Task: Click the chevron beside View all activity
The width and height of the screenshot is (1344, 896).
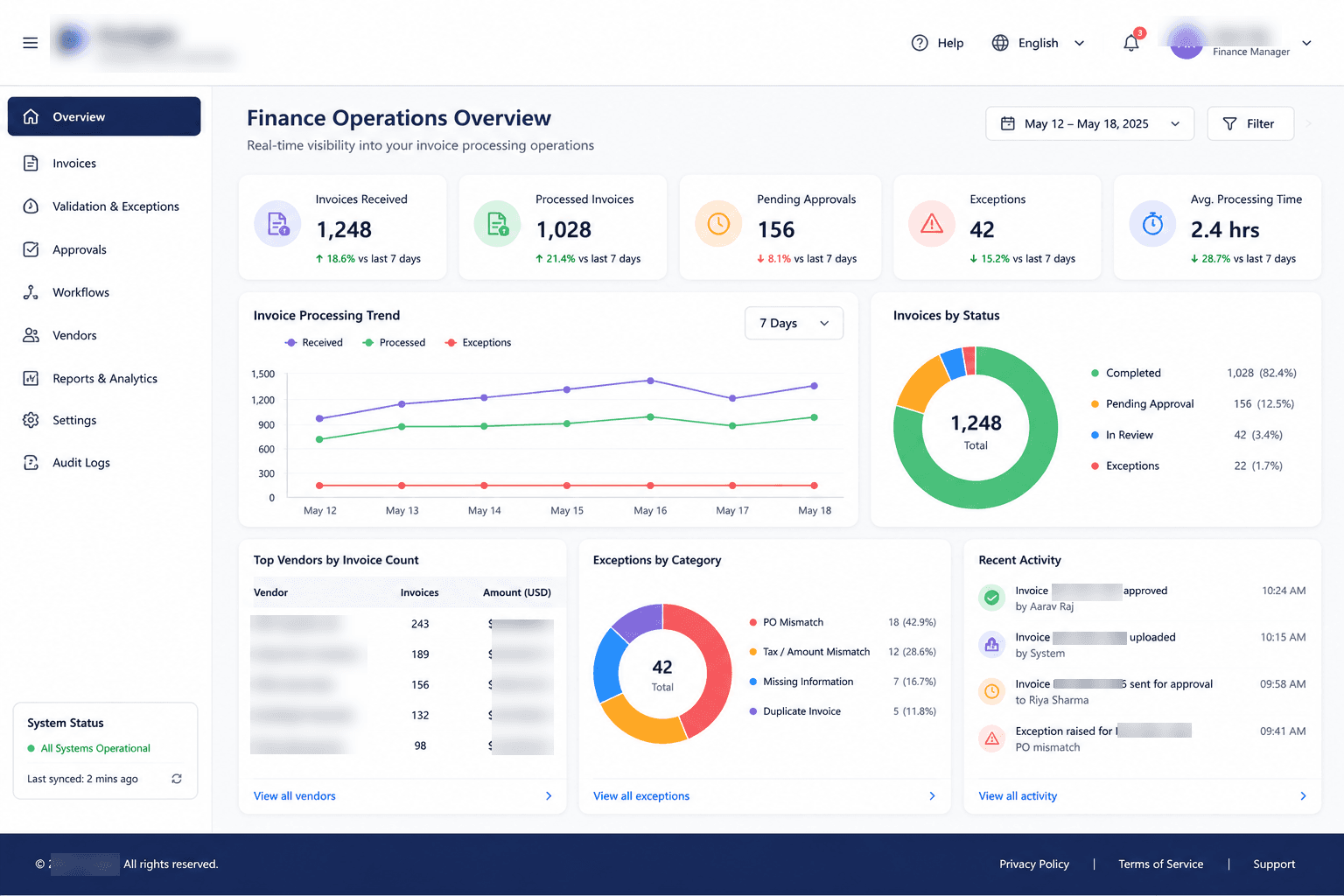Action: [1303, 796]
